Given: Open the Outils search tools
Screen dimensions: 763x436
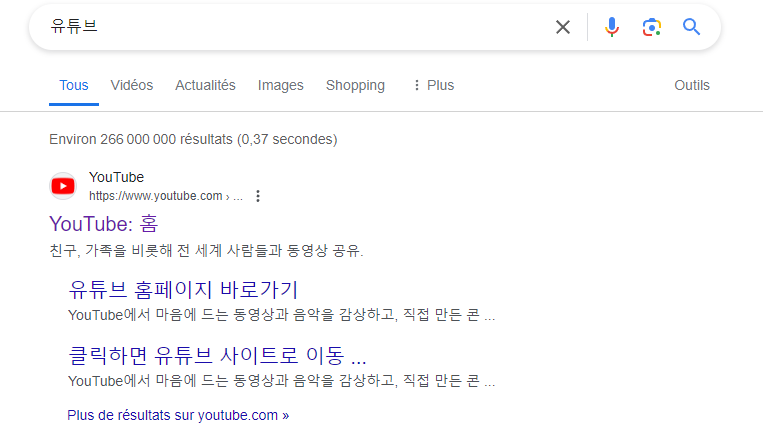Looking at the screenshot, I should 692,85.
